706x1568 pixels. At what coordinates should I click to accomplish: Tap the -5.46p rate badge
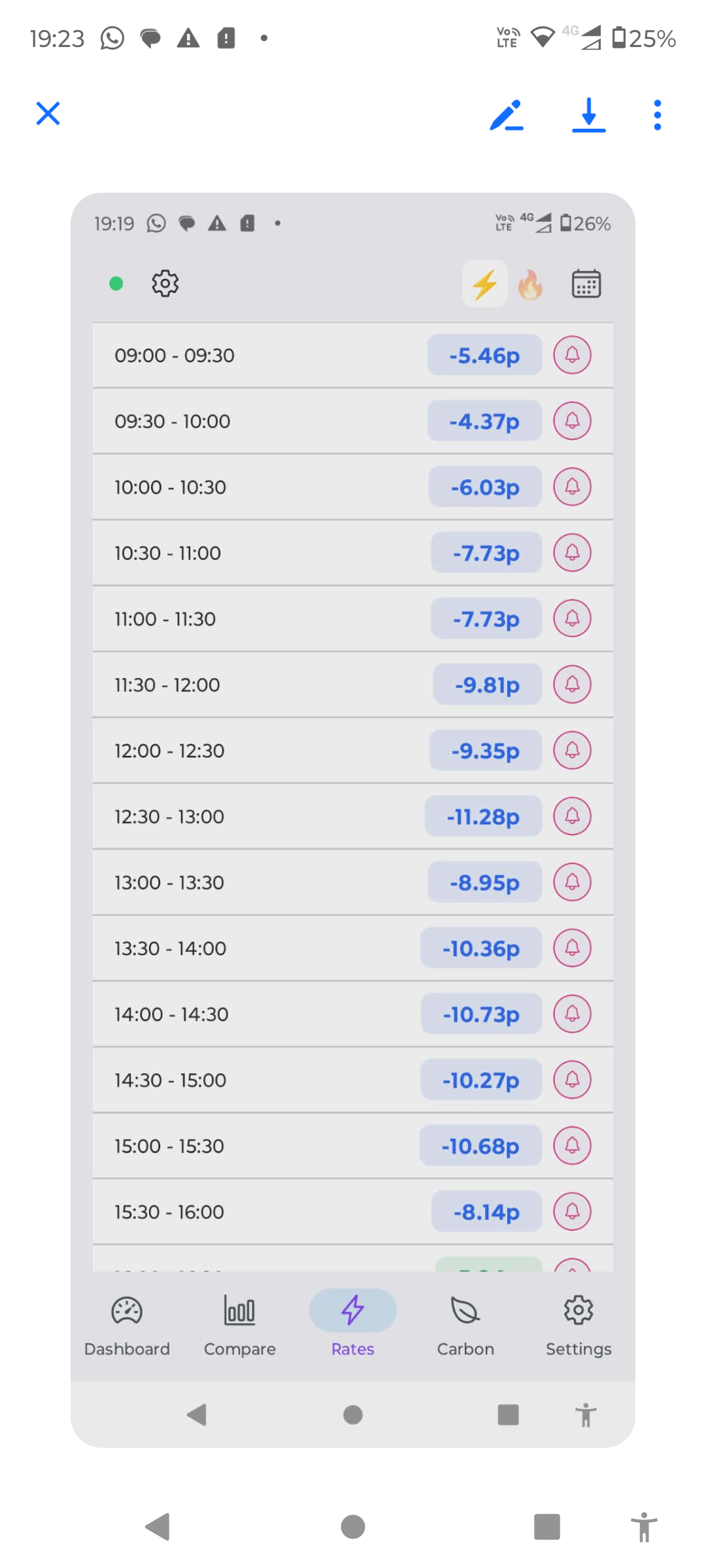(484, 355)
